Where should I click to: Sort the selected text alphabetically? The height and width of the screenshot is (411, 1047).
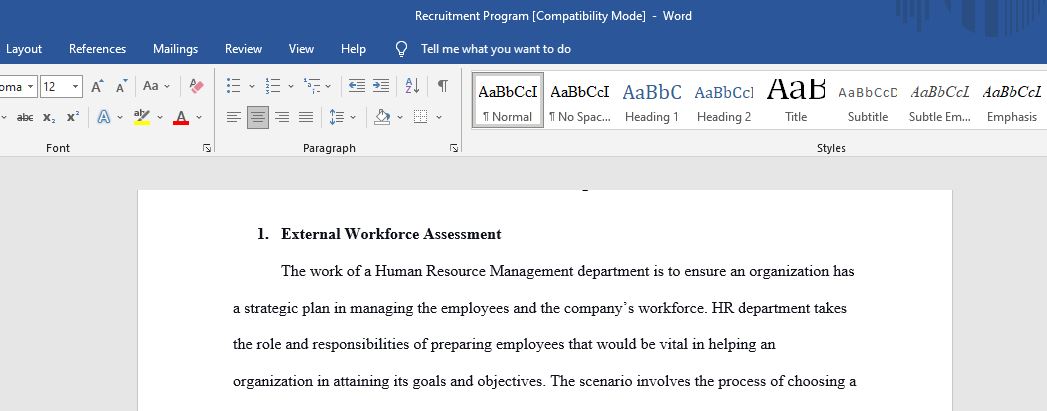click(x=413, y=86)
